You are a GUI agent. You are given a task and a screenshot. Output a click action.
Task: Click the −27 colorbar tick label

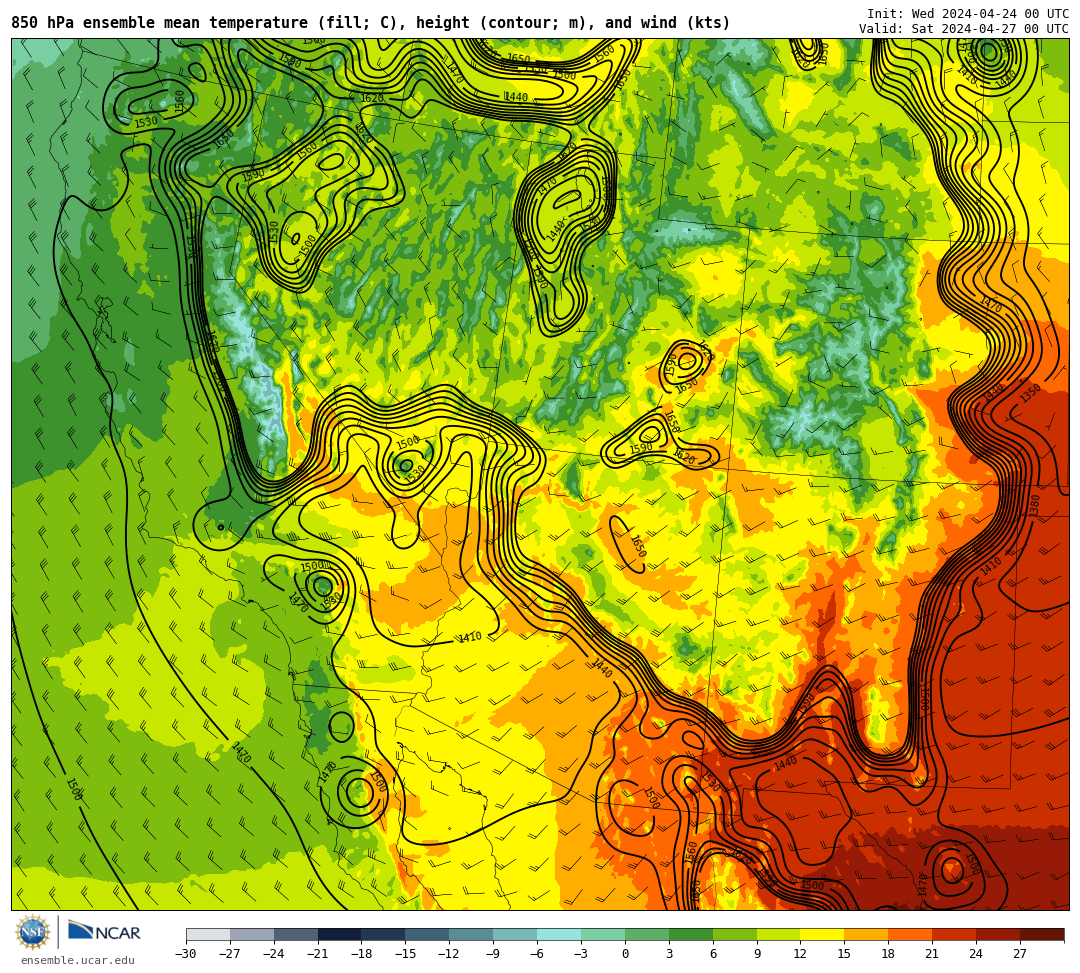pos(230,954)
